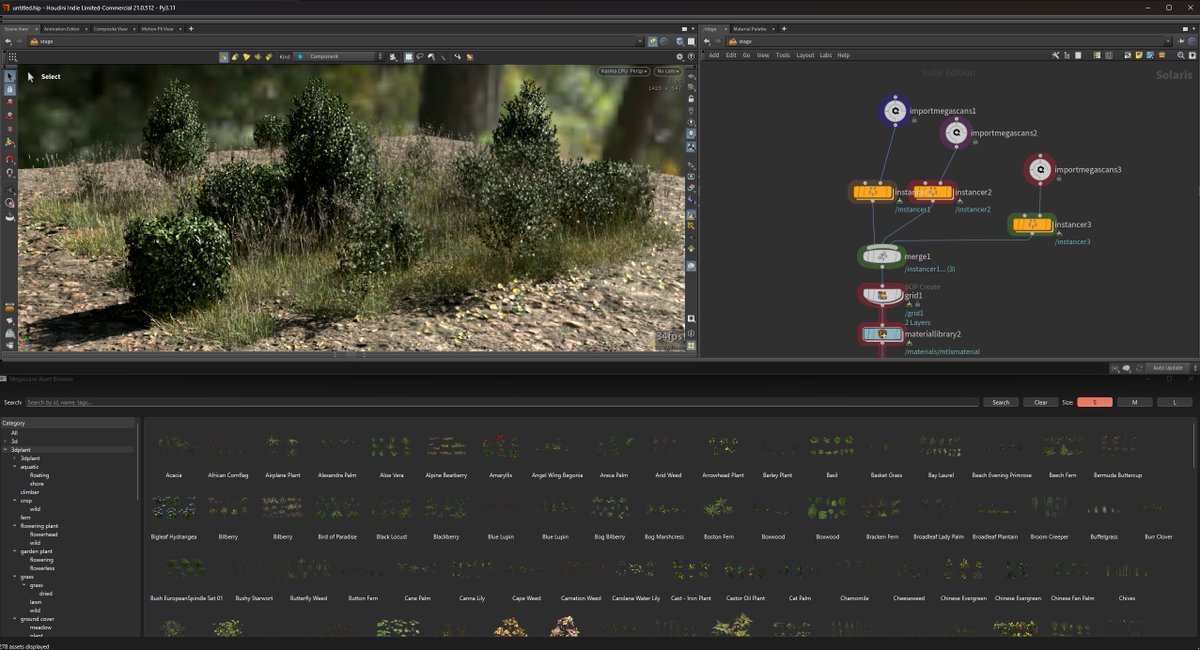The height and width of the screenshot is (650, 1200).
Task: Open the Add menu in network editor
Action: coord(714,55)
